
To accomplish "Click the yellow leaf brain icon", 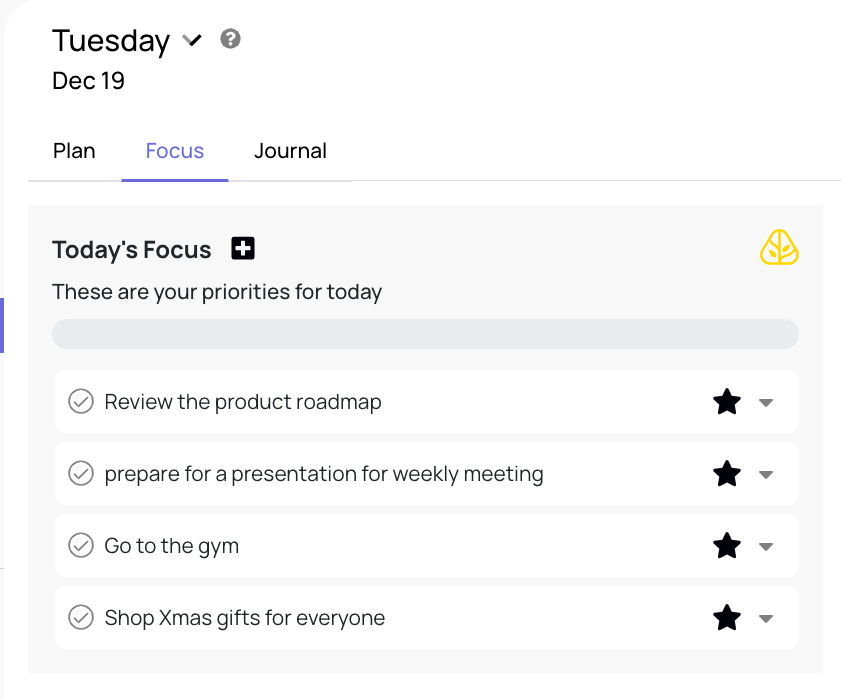I will click(779, 248).
